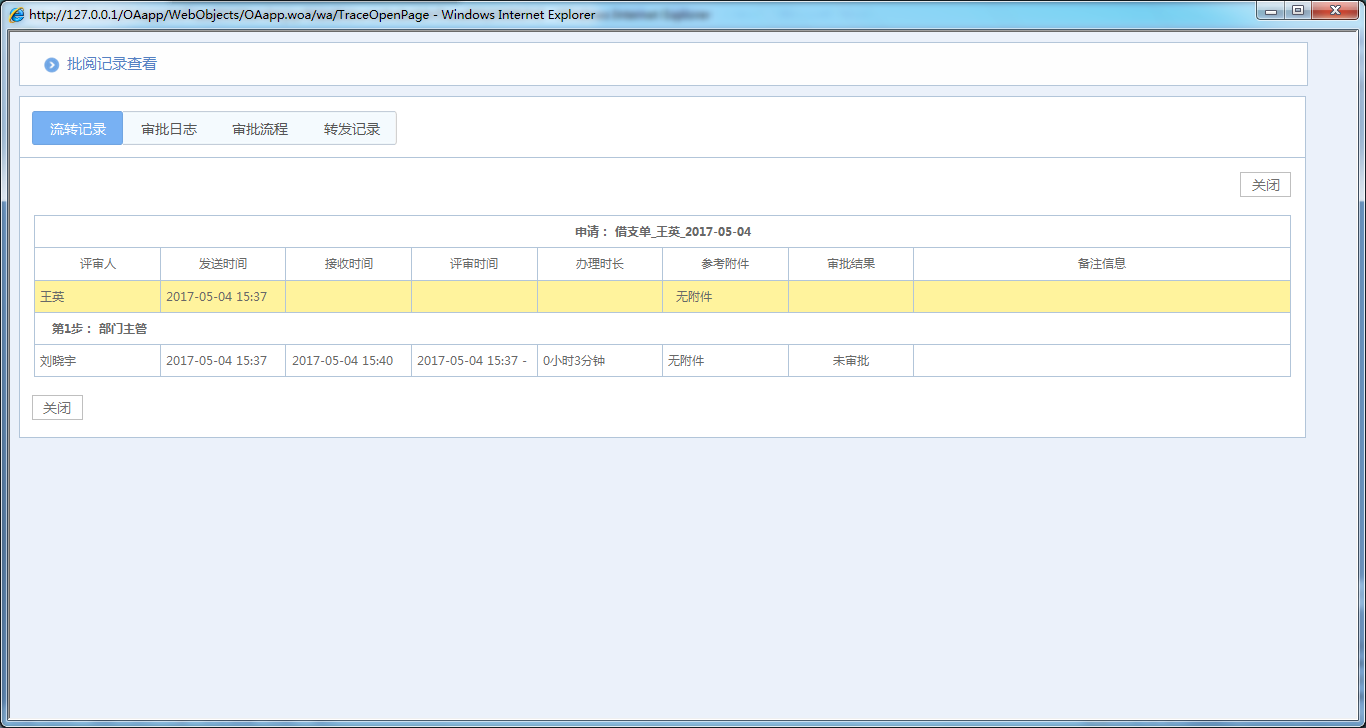Screen dimensions: 1366x728
Task: Minimize the Internet Explorer window
Action: [x=1272, y=11]
